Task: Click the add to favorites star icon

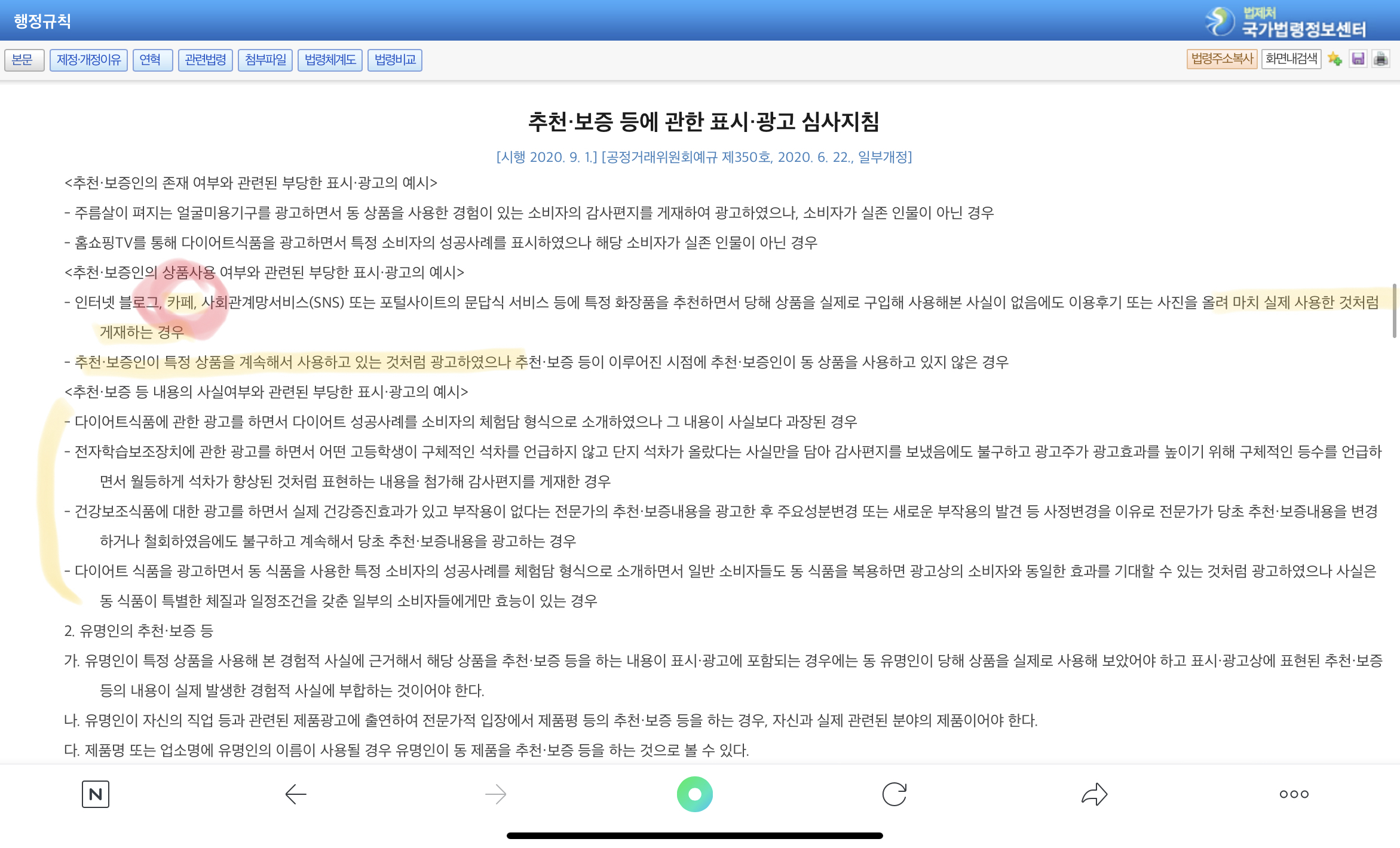Action: click(1335, 59)
